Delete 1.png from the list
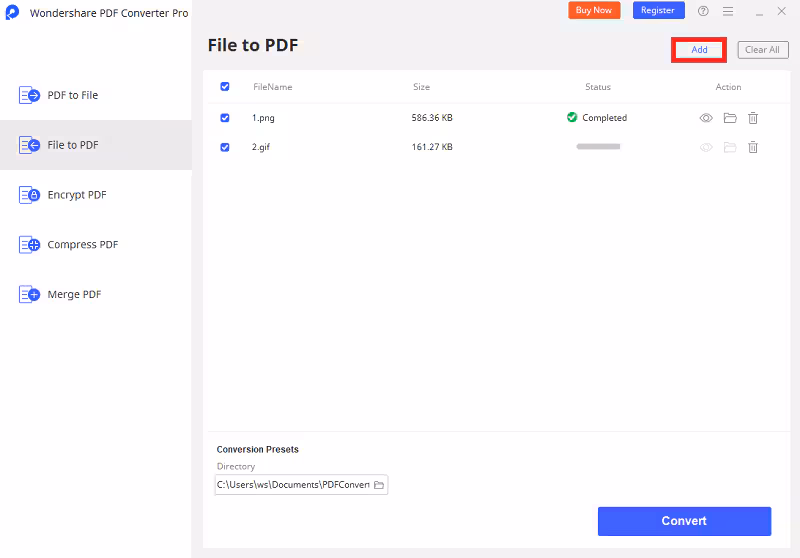 click(x=753, y=118)
